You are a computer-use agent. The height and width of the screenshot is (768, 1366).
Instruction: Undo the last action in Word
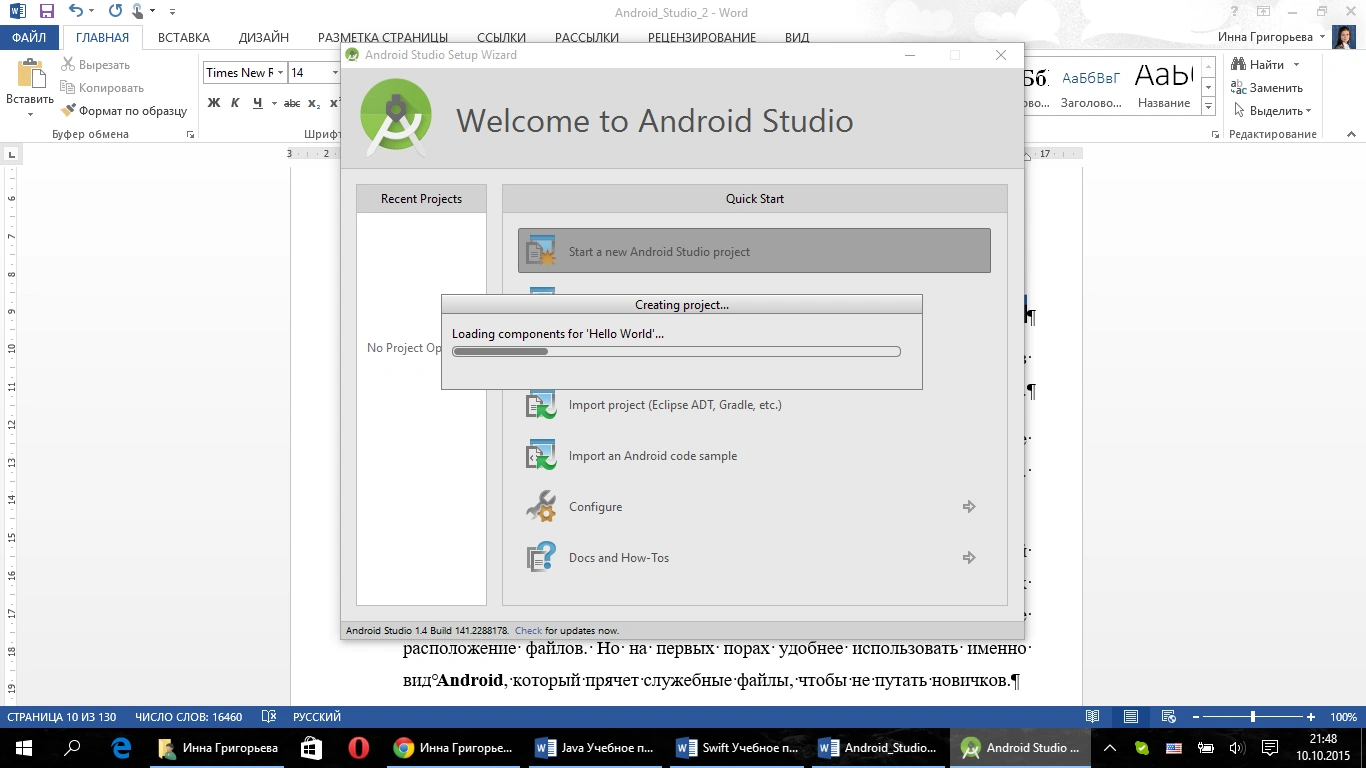pos(77,12)
